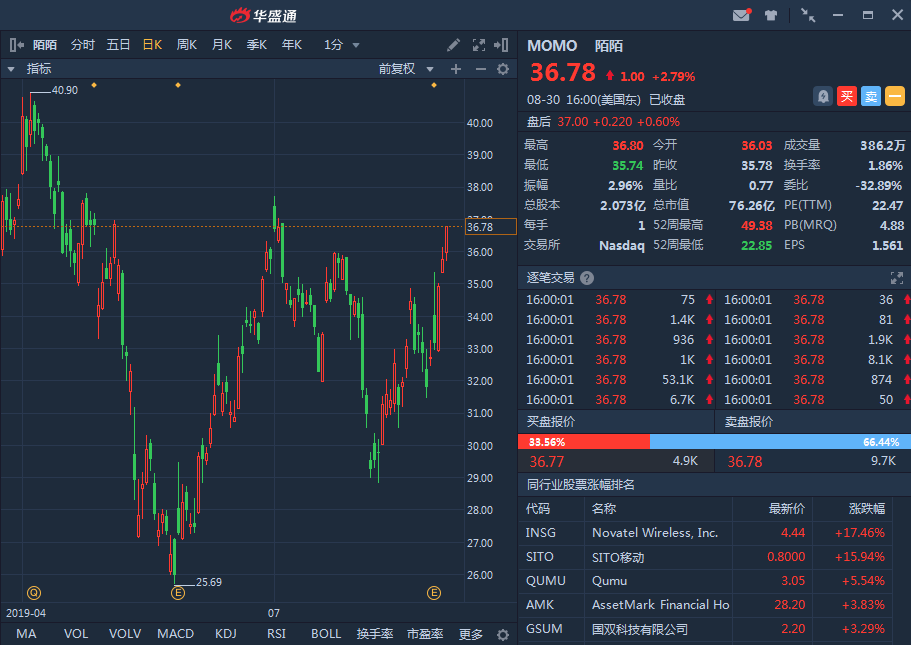Sort by 代码 column header

coord(538,509)
